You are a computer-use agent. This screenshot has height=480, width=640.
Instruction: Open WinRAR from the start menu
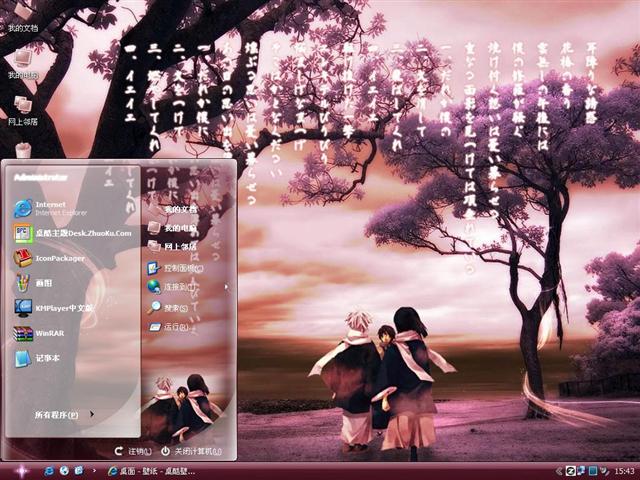point(41,333)
